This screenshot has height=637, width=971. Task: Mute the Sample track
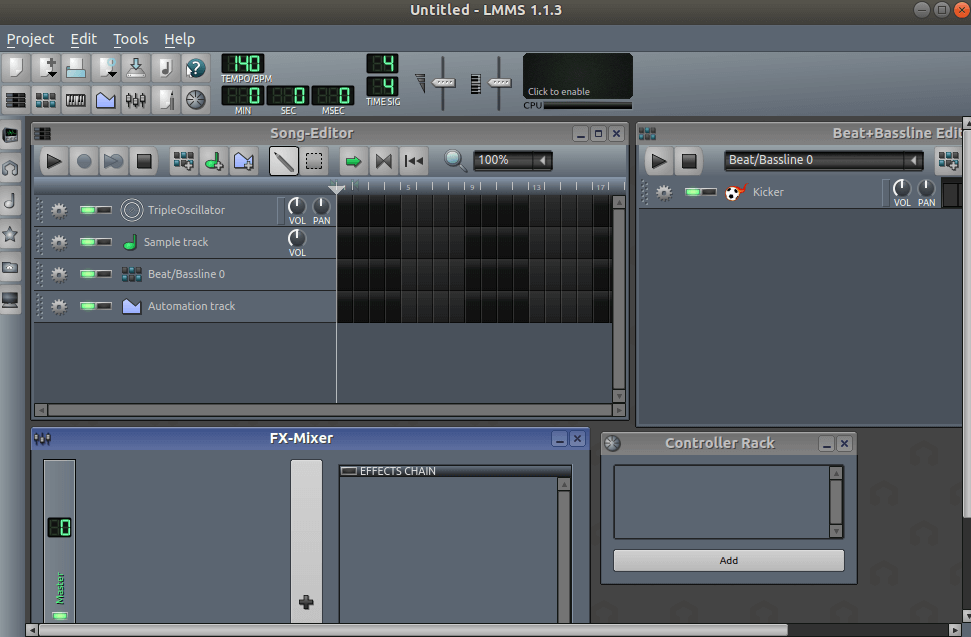87,242
